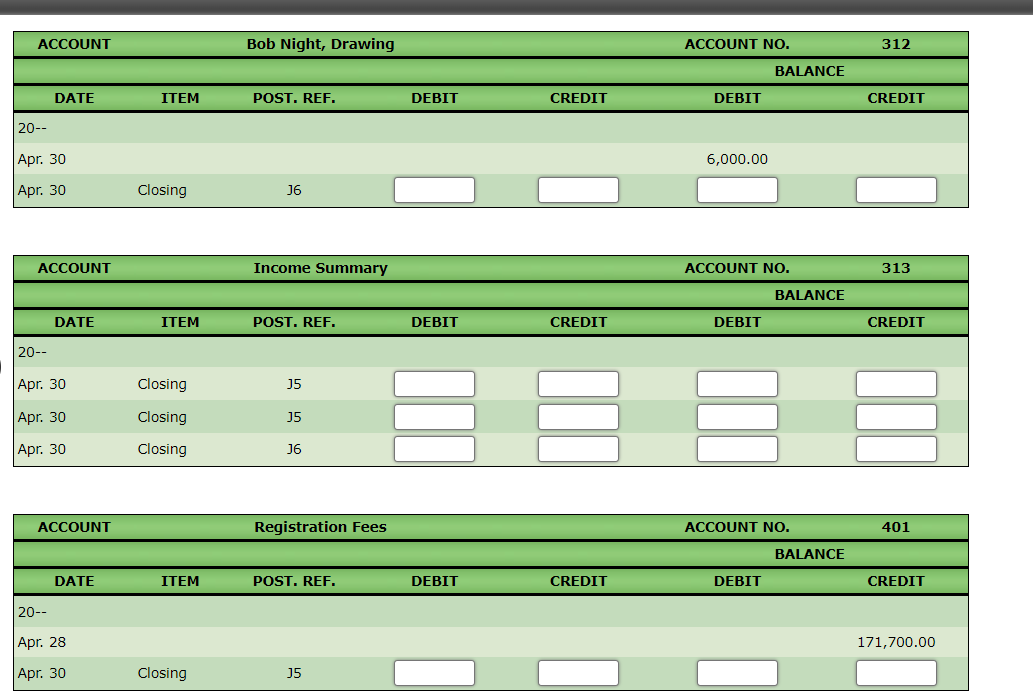1033x693 pixels.
Task: Click Credit field in Income Summary J6 row
Action: [578, 449]
